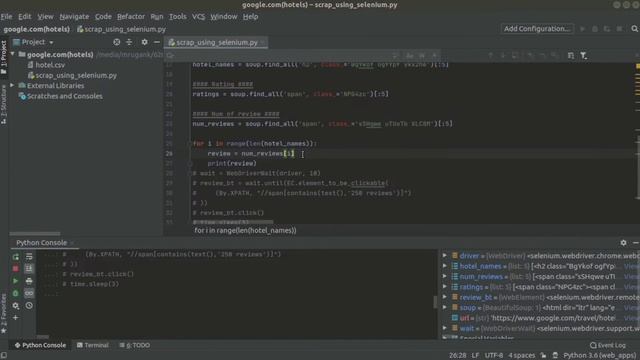Screen dimensions: 640x360
Task: Open Favorites side tool tab
Action: pyautogui.click(x=4, y=314)
